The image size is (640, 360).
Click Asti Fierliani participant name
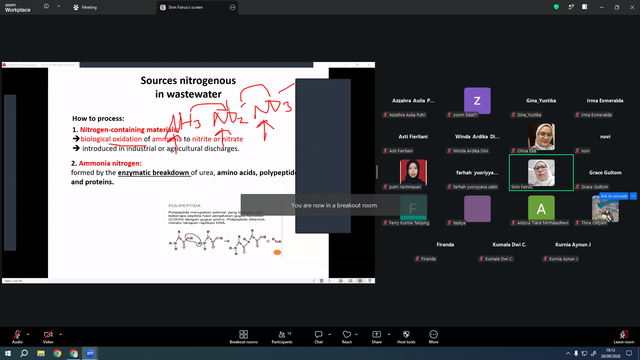413,136
